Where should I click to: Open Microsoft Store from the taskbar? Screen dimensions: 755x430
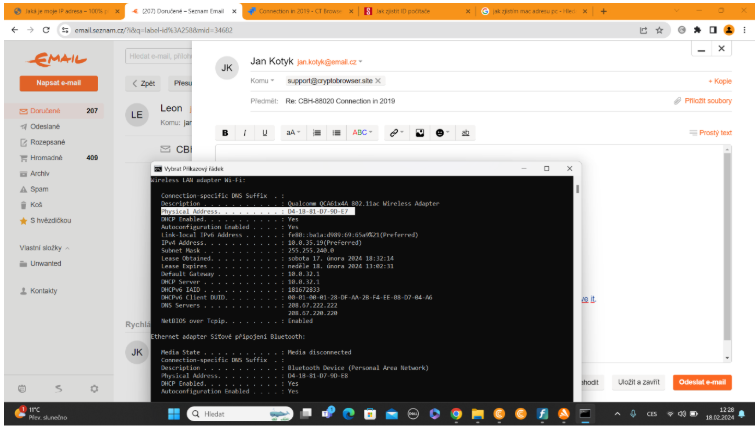[x=370, y=414]
